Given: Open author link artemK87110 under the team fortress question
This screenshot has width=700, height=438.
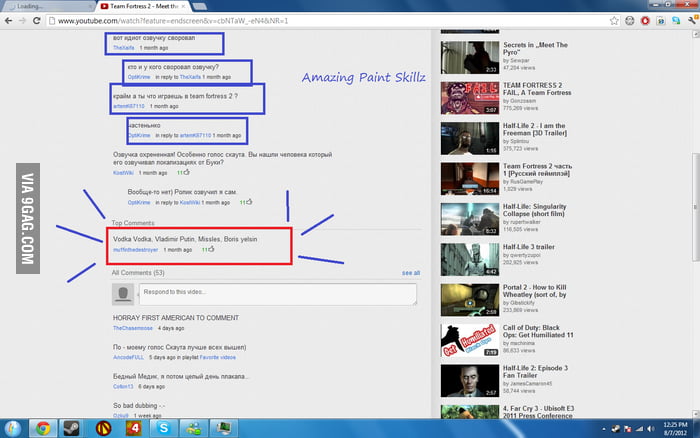Looking at the screenshot, I should point(129,106).
